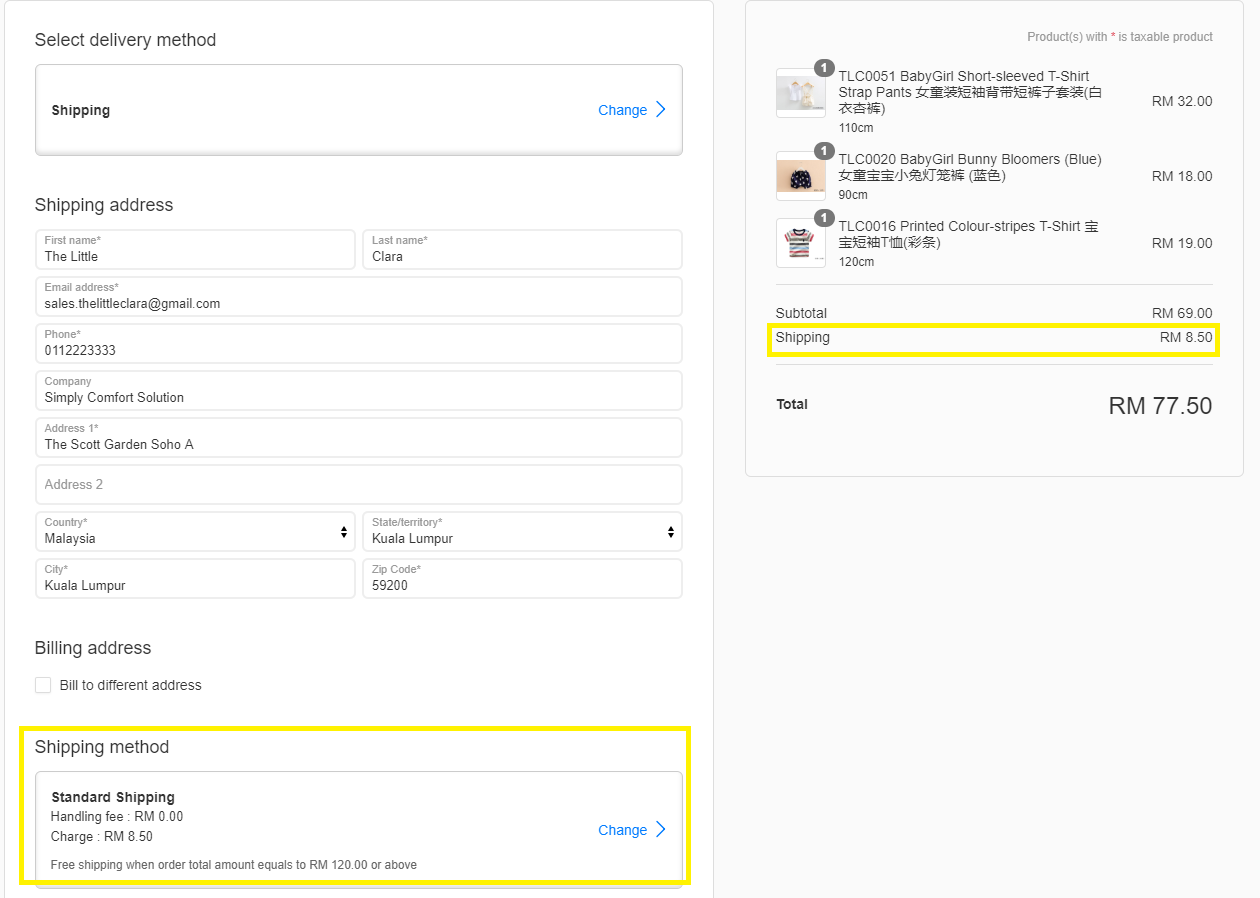Click the chevron arrow beside delivery method Change
The height and width of the screenshot is (898, 1260).
(x=661, y=110)
